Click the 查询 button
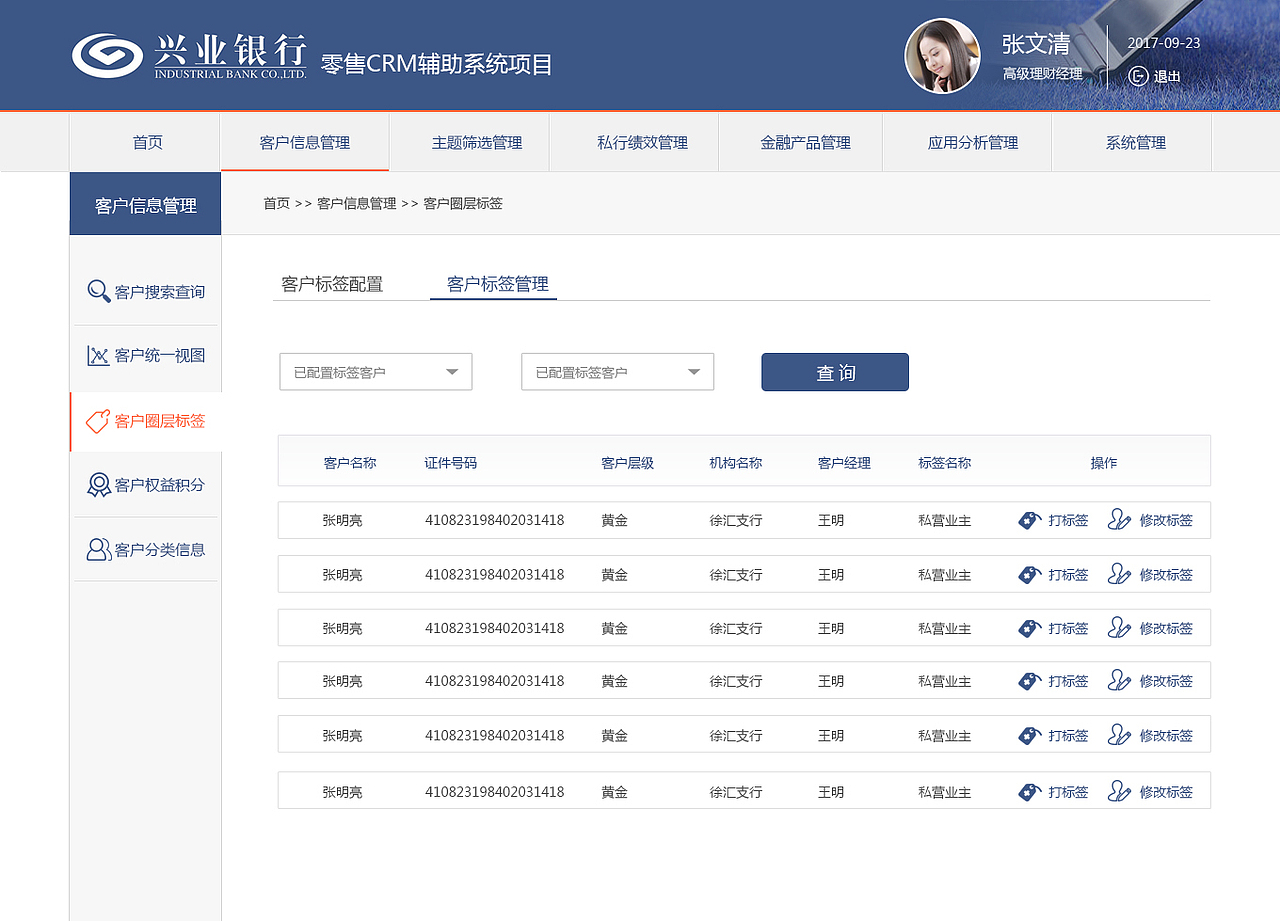The width and height of the screenshot is (1280, 921). point(835,371)
